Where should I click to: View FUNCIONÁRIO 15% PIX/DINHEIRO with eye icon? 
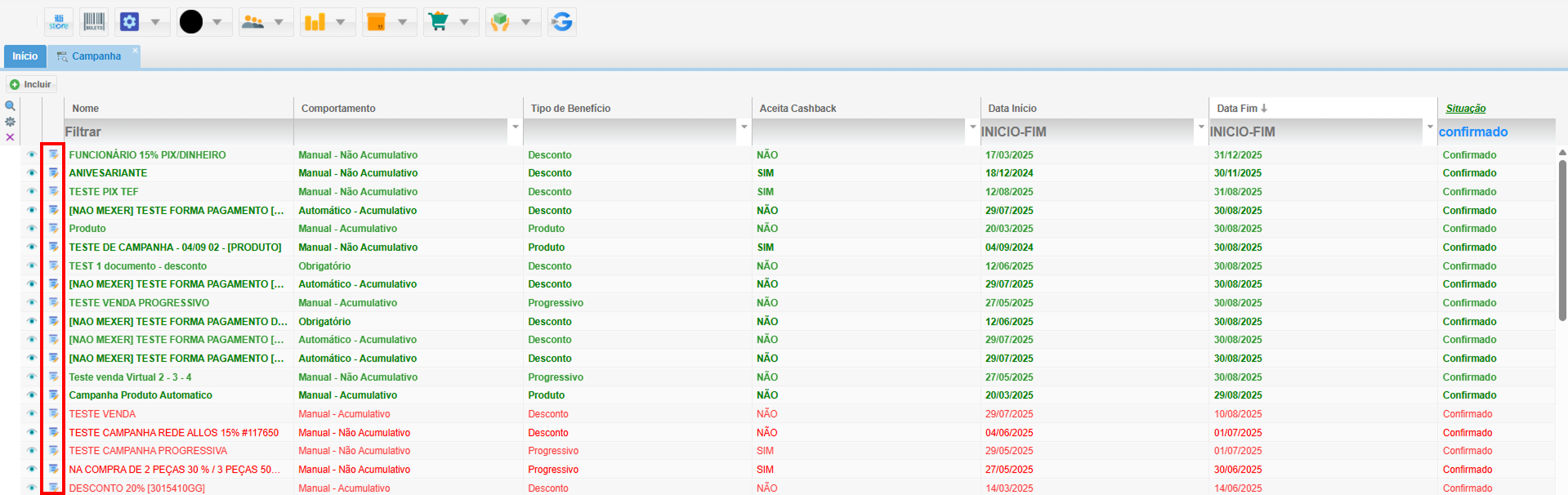[32, 154]
